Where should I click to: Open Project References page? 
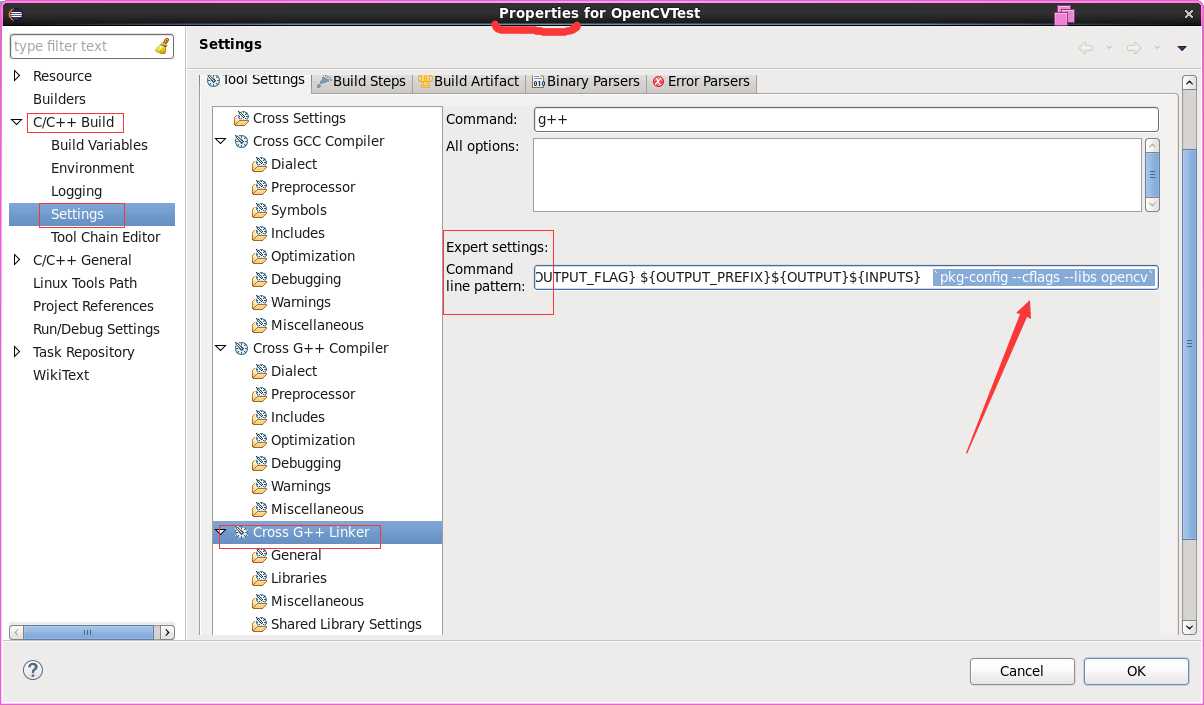click(93, 306)
